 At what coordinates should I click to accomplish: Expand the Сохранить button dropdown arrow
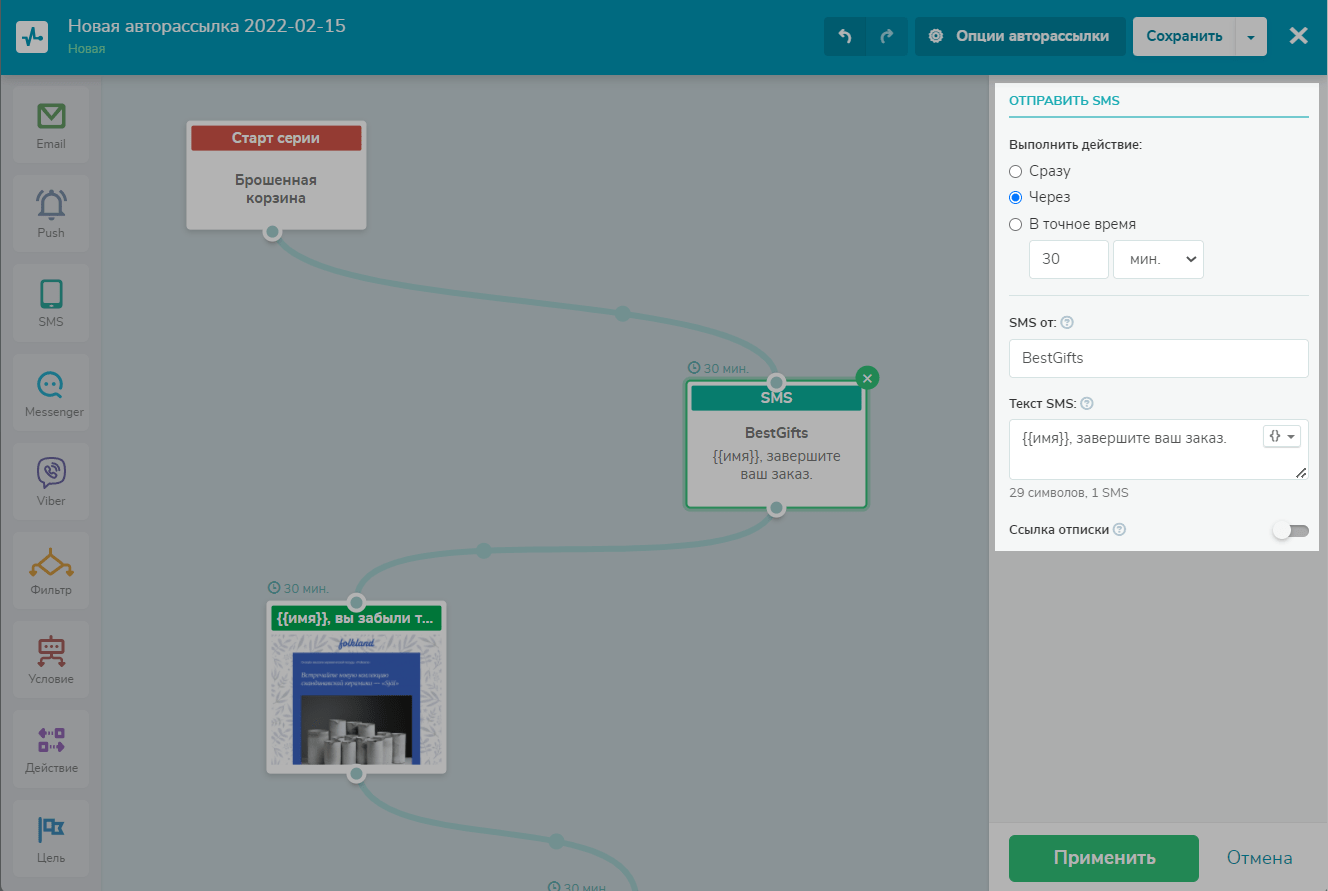click(1251, 37)
